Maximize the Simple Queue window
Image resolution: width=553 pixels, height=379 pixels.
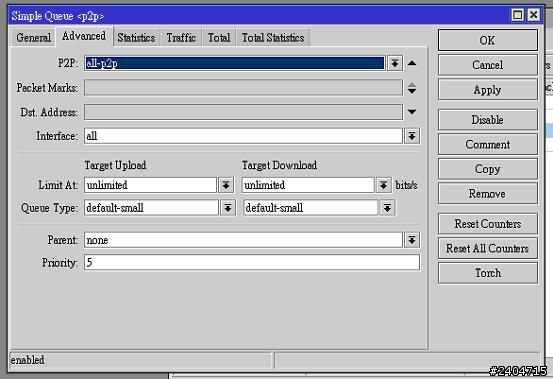(517, 15)
